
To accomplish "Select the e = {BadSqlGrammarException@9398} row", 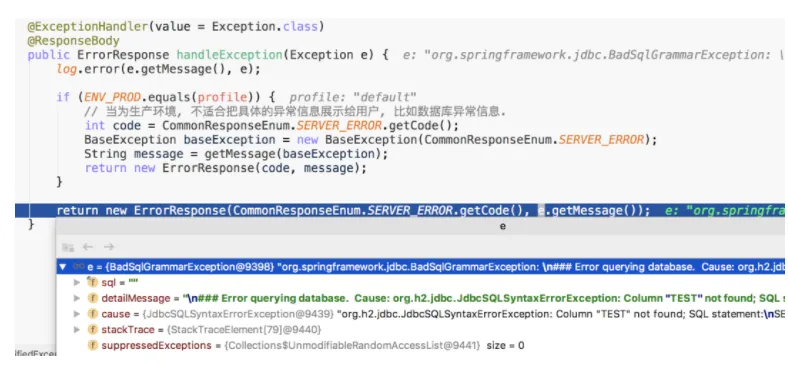I will (x=421, y=267).
